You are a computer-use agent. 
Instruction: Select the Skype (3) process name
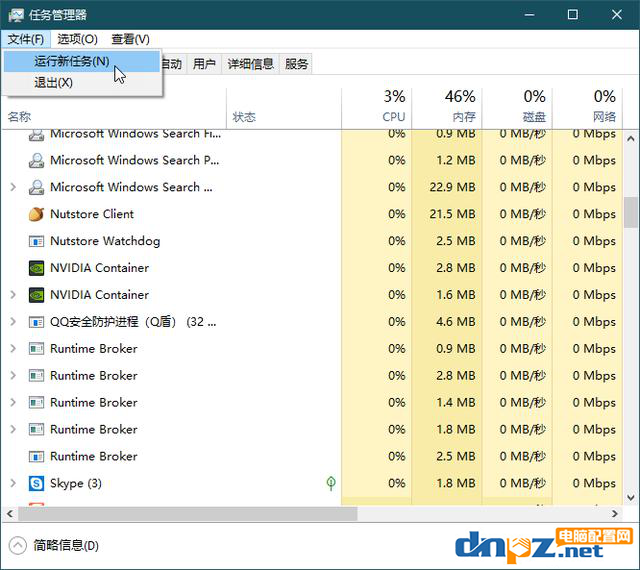click(x=76, y=483)
